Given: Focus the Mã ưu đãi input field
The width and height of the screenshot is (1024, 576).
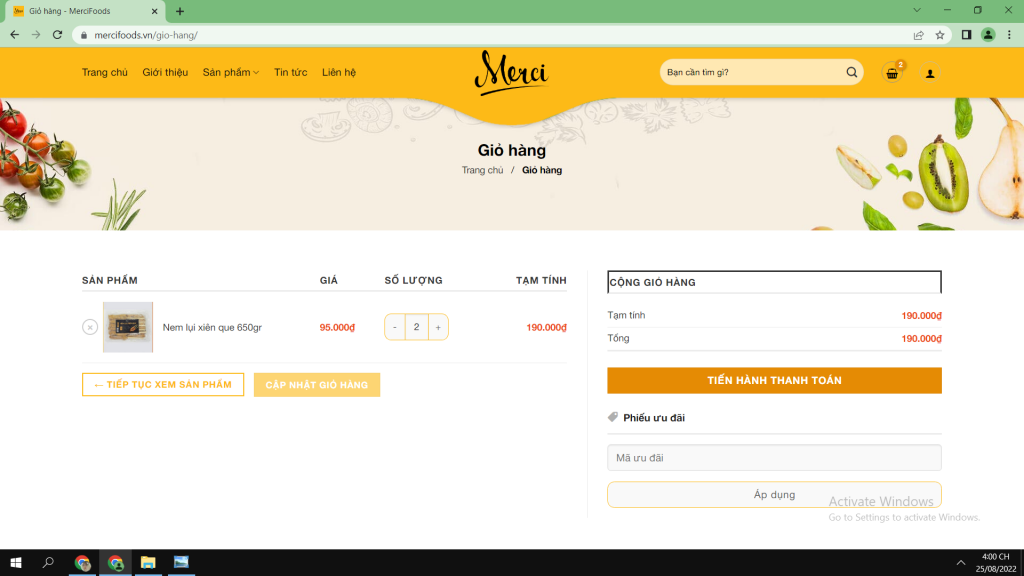Looking at the screenshot, I should click(774, 458).
